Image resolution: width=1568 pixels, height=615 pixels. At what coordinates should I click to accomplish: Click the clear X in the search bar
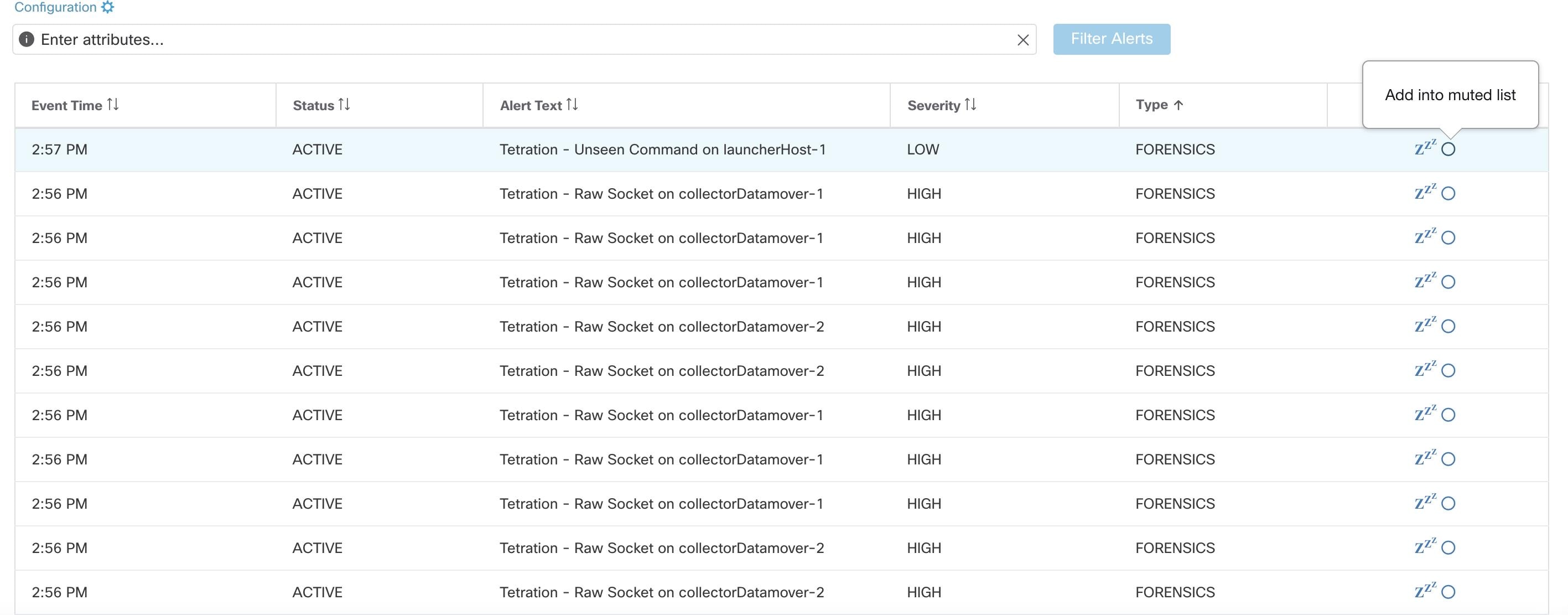click(x=1022, y=40)
